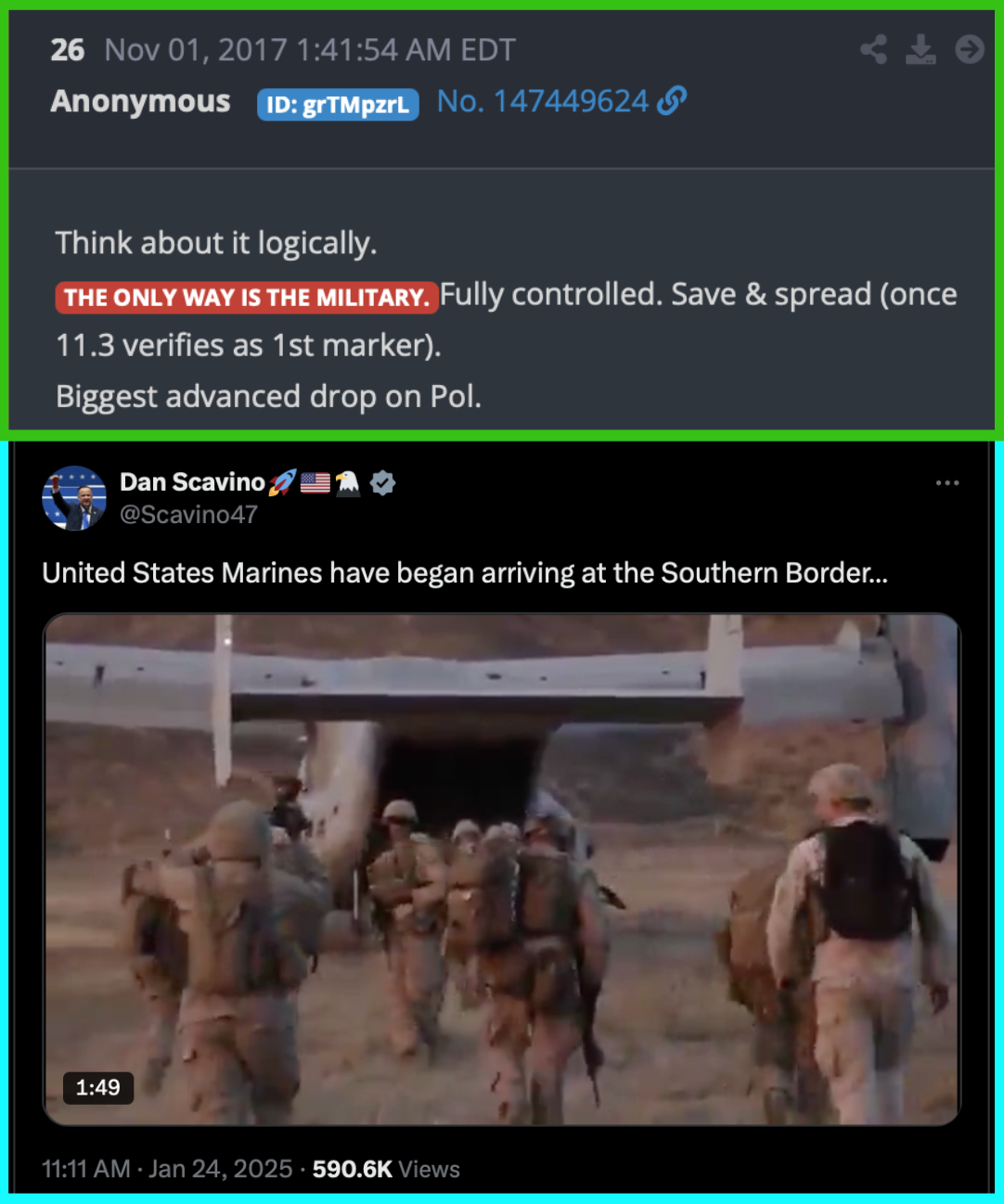The width and height of the screenshot is (1004, 1204).
Task: Click the chain link icon beside post number
Action: (672, 101)
